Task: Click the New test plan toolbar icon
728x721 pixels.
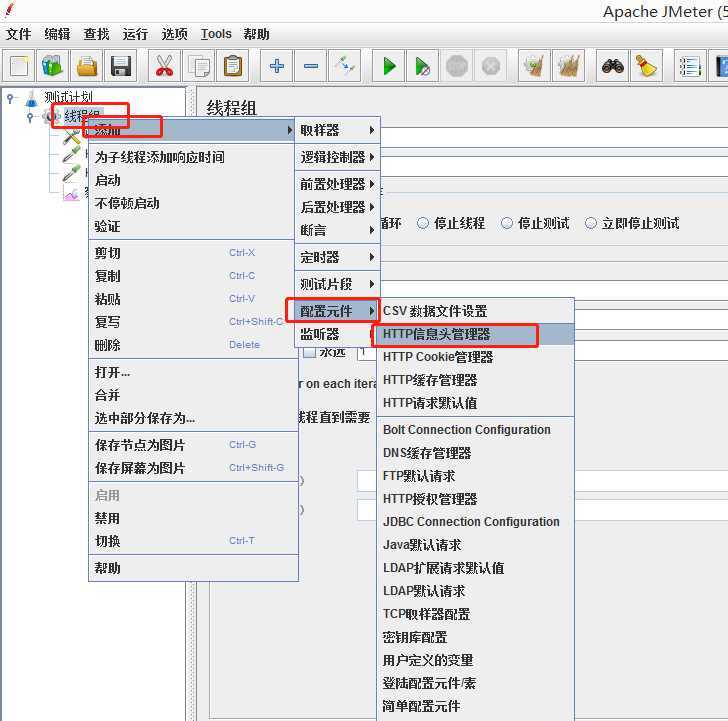Action: click(19, 66)
